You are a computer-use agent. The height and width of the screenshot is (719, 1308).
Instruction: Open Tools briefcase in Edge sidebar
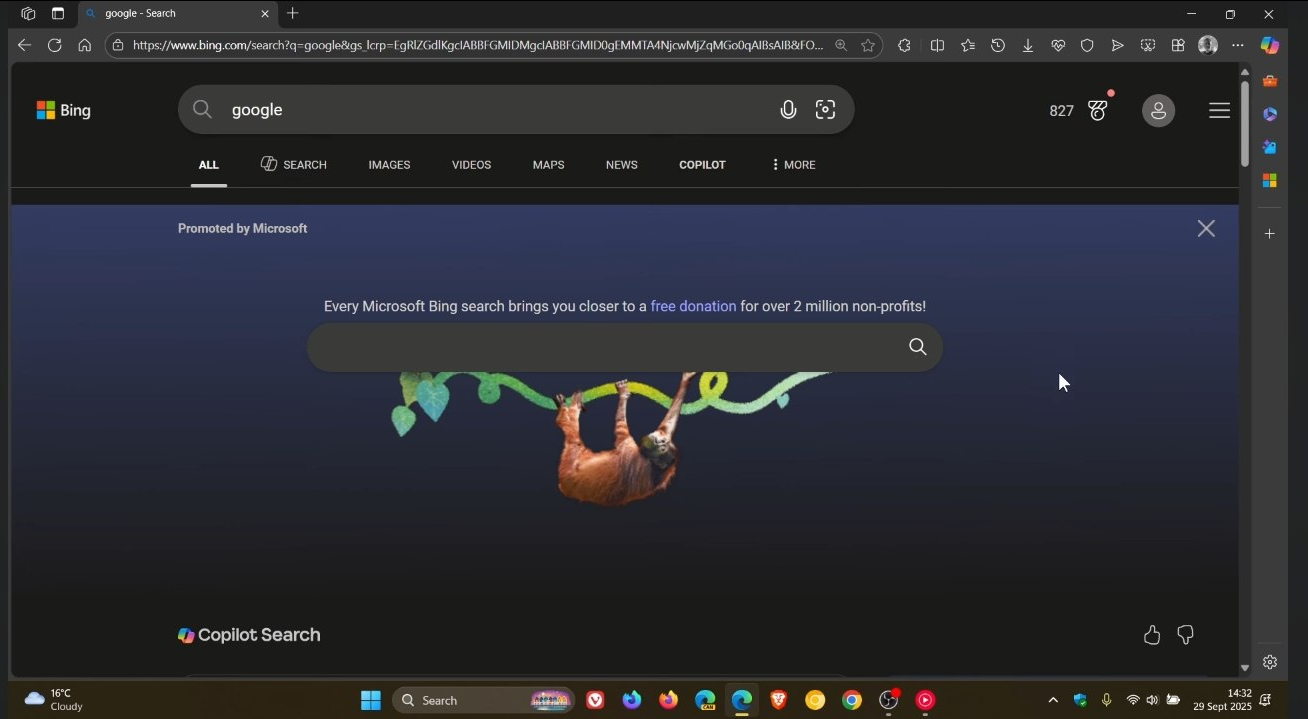pyautogui.click(x=1270, y=81)
